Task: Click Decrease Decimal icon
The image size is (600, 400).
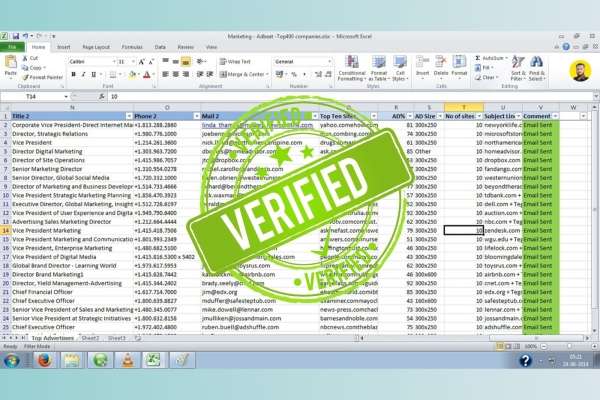Action: click(x=328, y=74)
